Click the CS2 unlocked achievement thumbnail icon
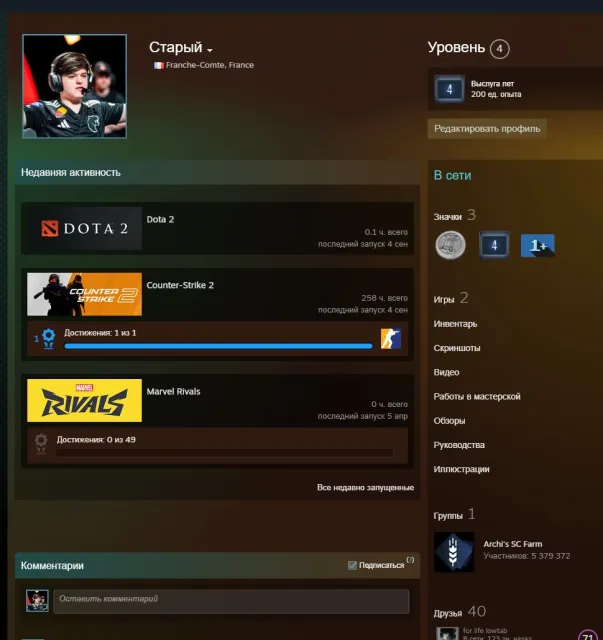Viewport: 603px width, 640px height. (391, 338)
